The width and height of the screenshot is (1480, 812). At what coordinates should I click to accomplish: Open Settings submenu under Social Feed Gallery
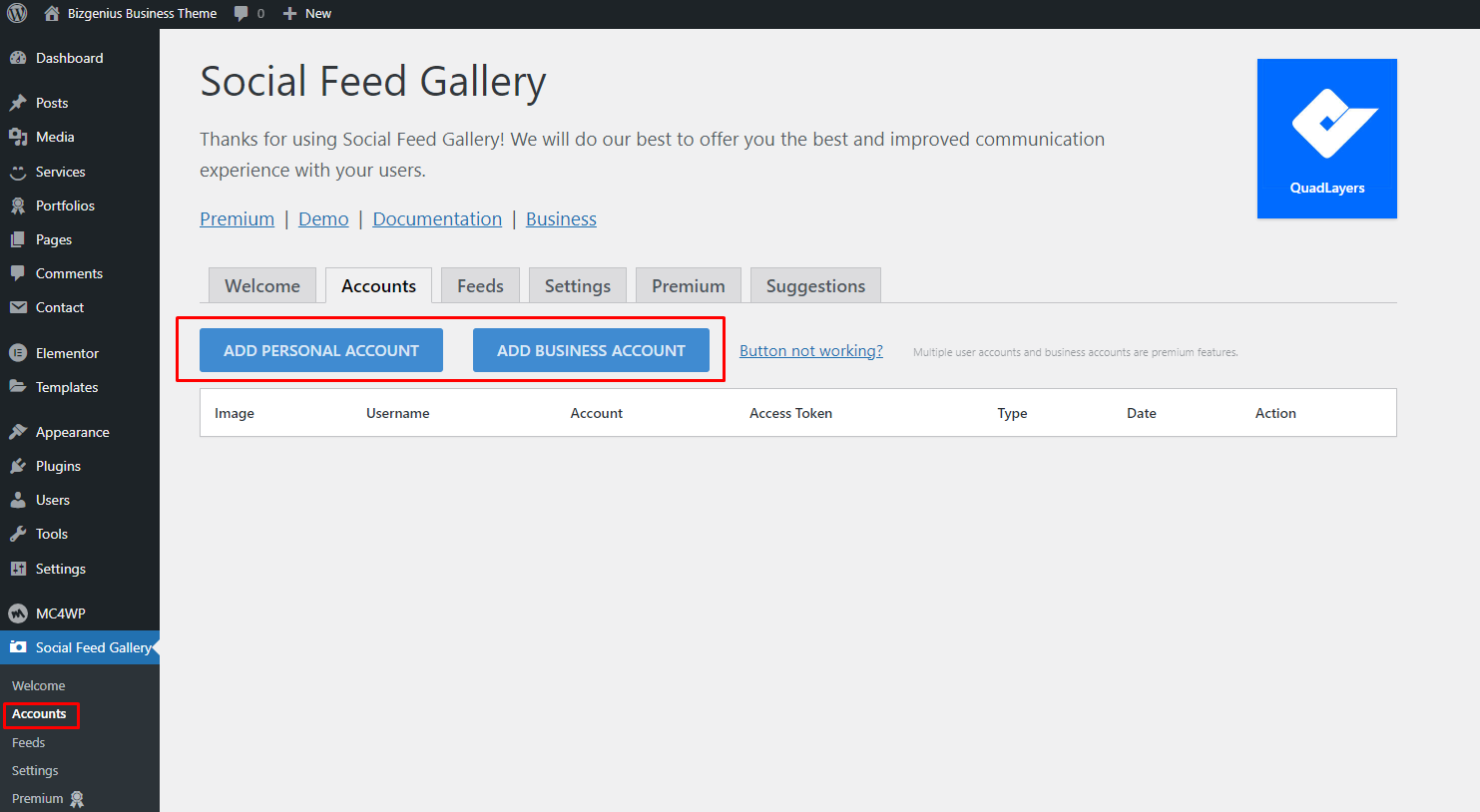tap(35, 770)
